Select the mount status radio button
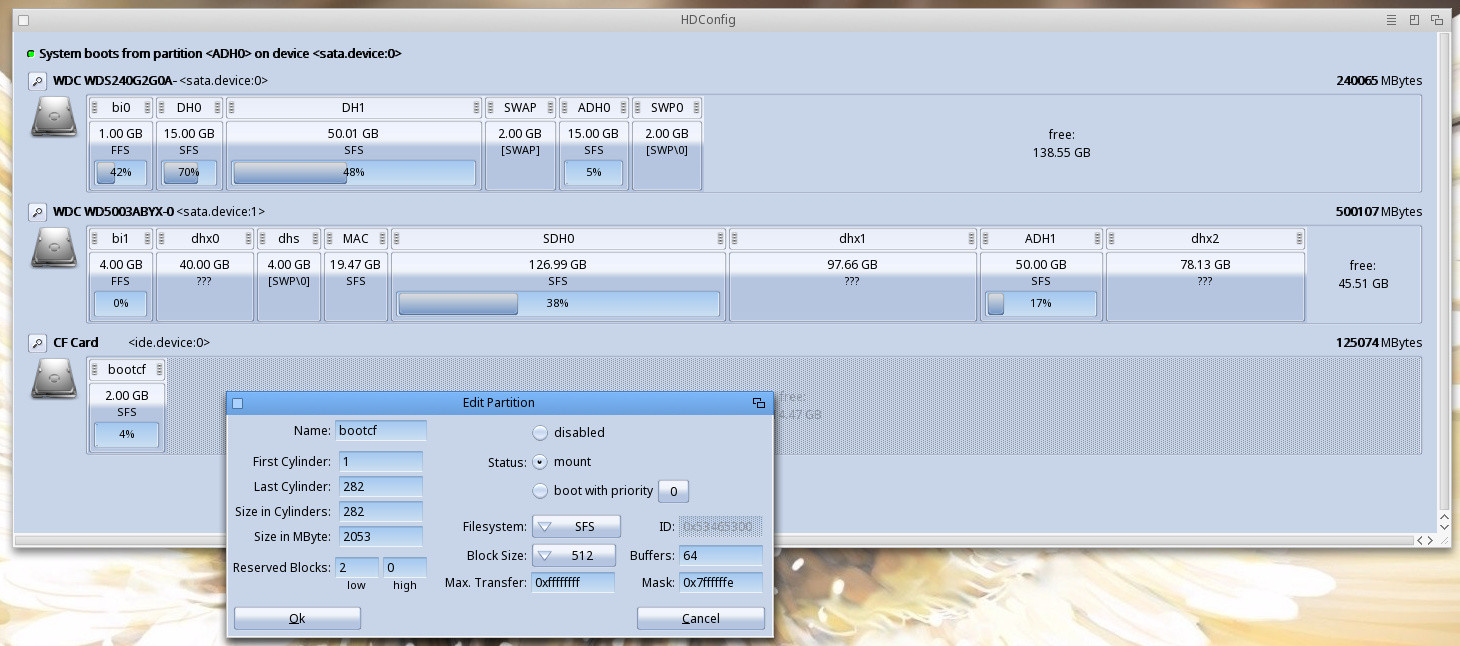The image size is (1460, 646). tap(540, 462)
